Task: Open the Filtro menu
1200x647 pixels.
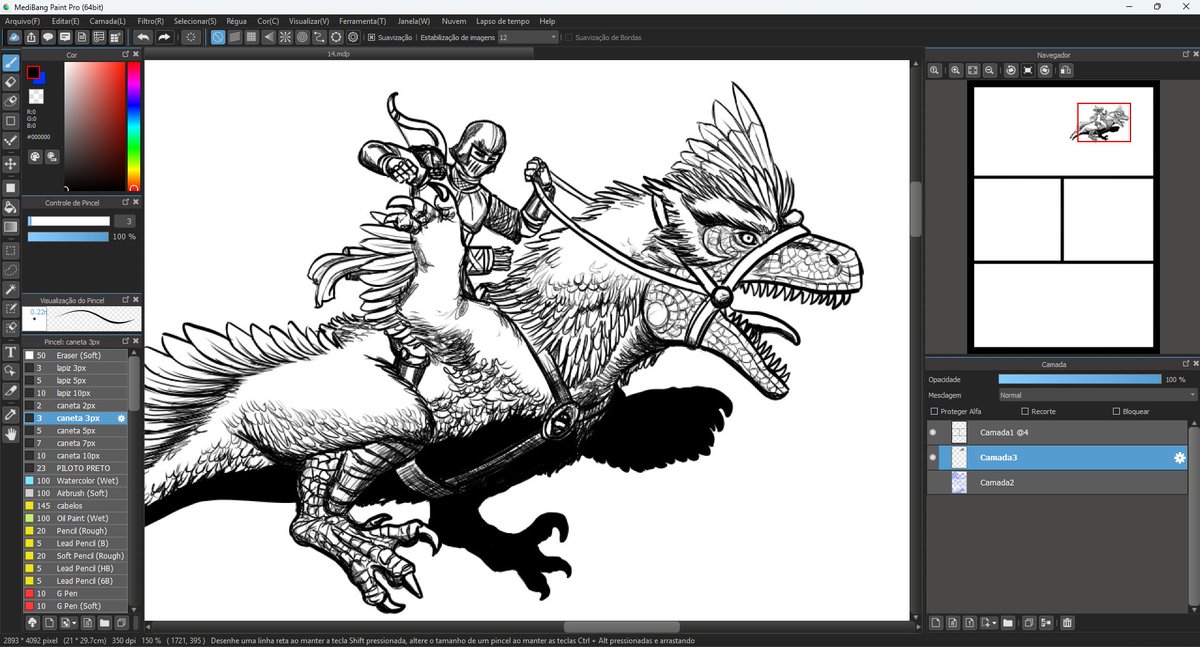Action: point(150,20)
